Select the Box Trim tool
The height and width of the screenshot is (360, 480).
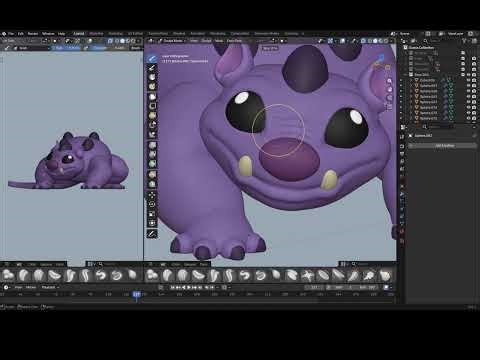(152, 125)
